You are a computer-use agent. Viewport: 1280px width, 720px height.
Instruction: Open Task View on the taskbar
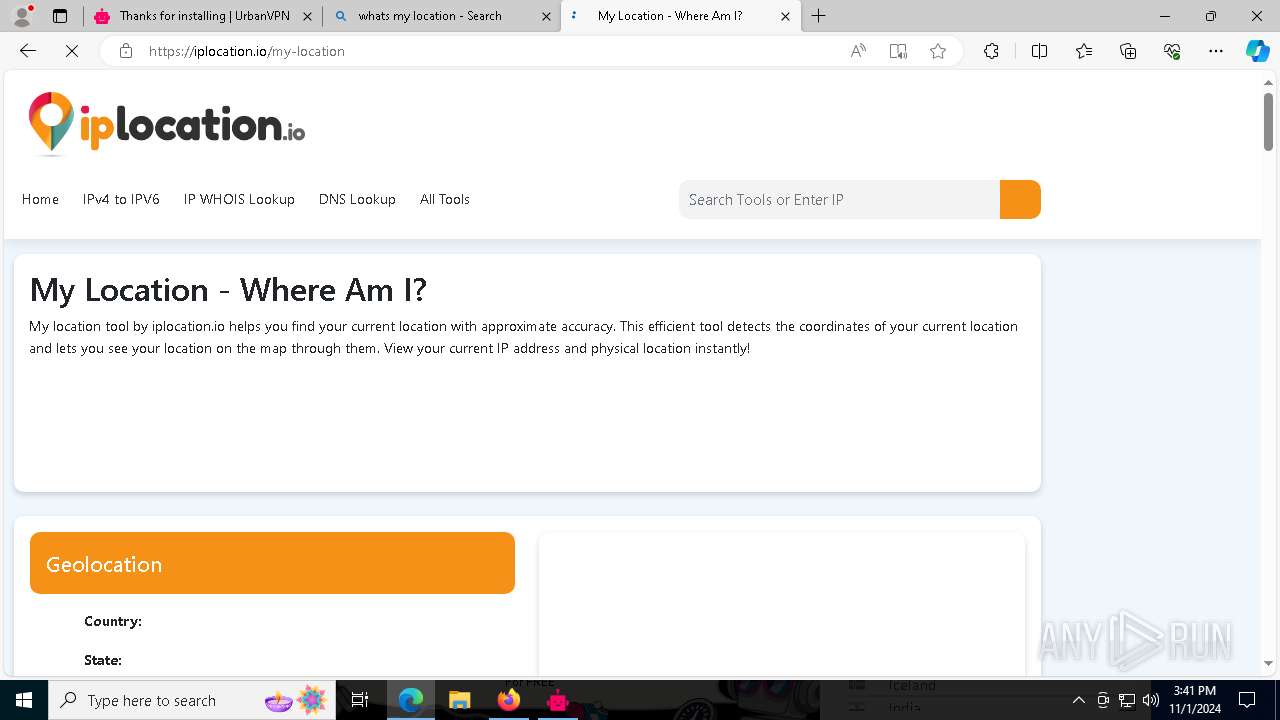tap(360, 700)
